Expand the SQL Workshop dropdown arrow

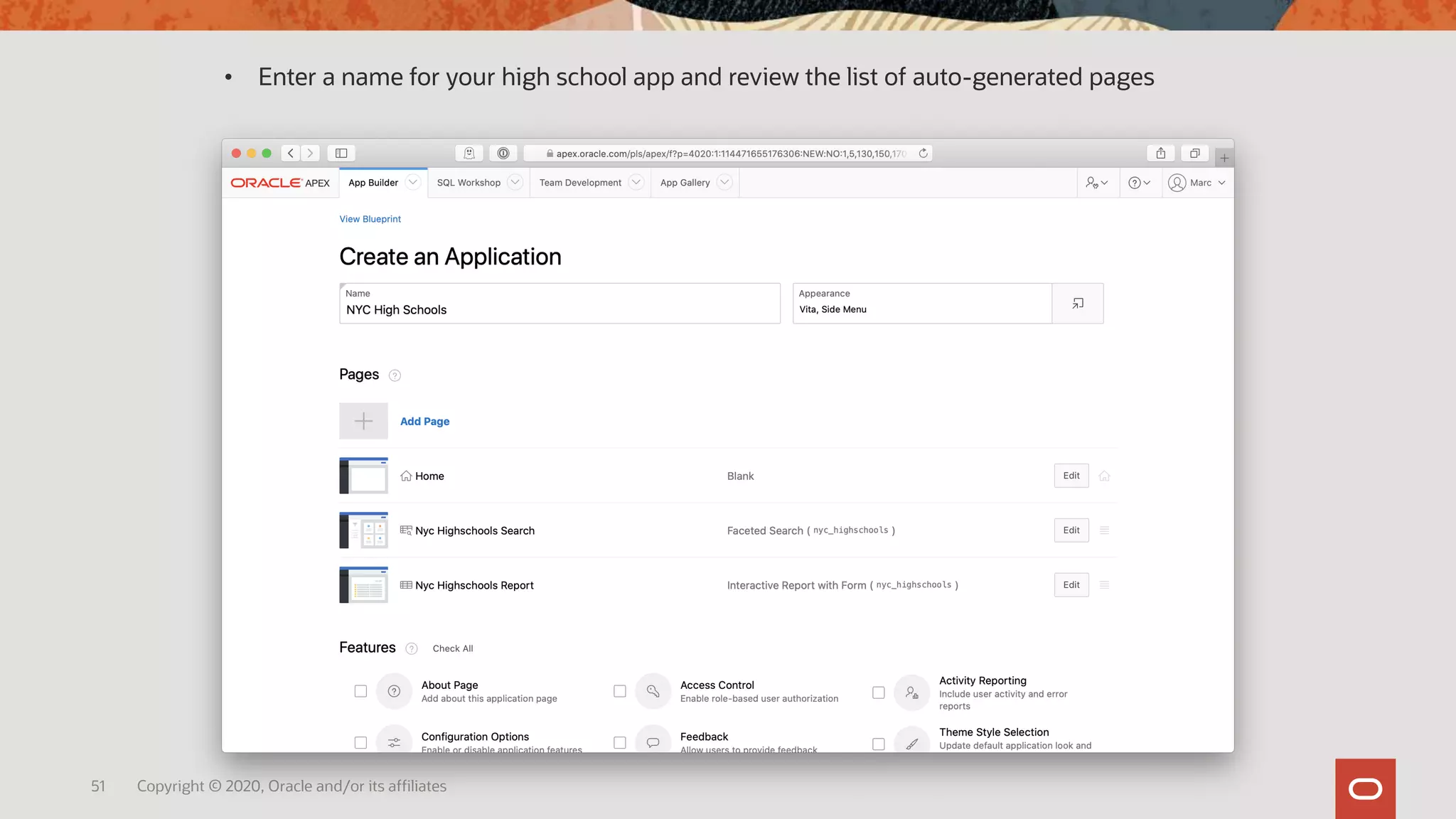point(515,183)
